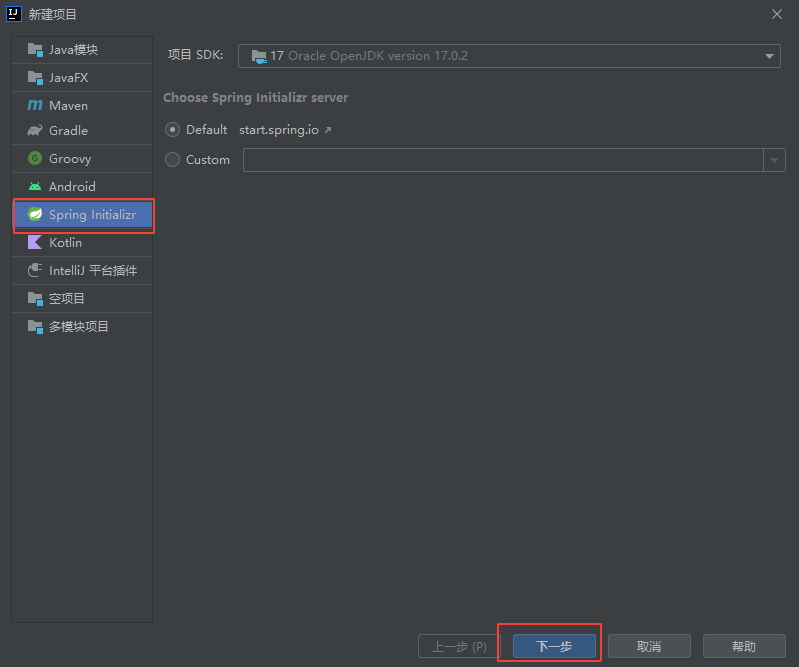Screen dimensions: 799x667
Task: Expand the Custom server URL dropdown arrow
Action: (775, 160)
